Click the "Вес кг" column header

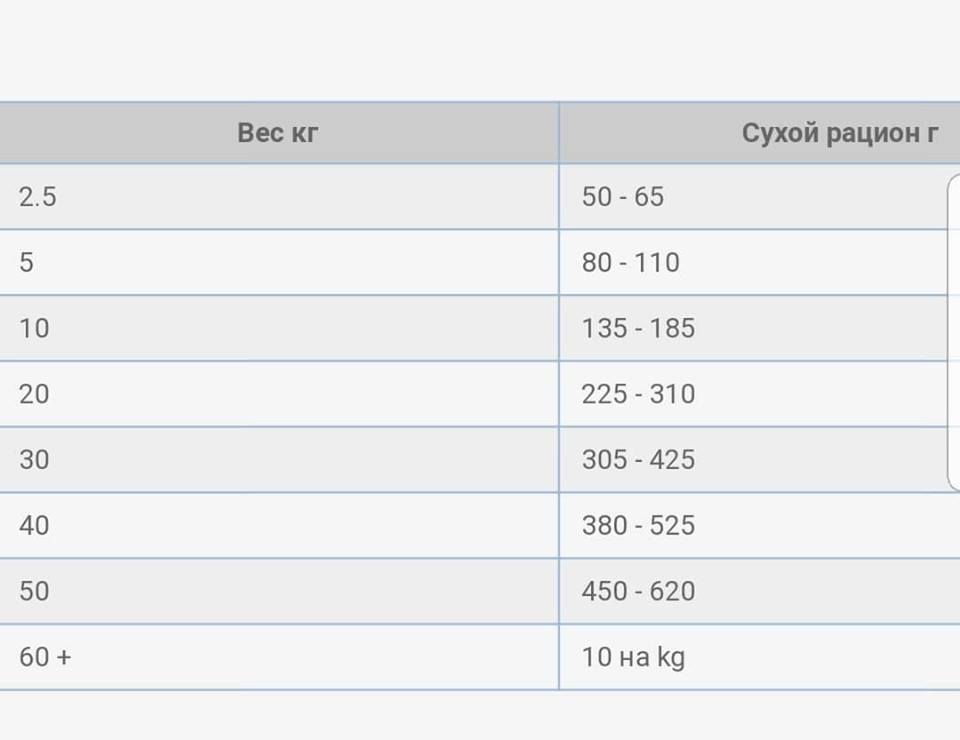278,133
